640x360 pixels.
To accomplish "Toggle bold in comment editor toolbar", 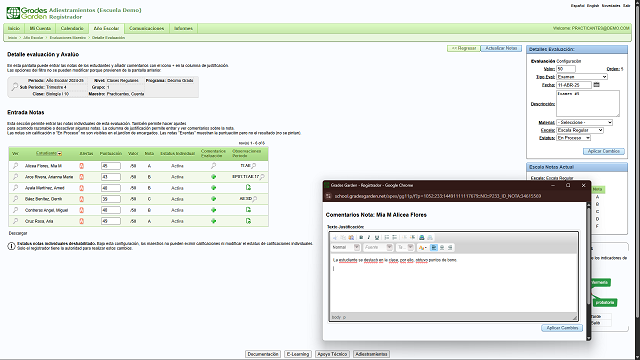I will (361, 237).
